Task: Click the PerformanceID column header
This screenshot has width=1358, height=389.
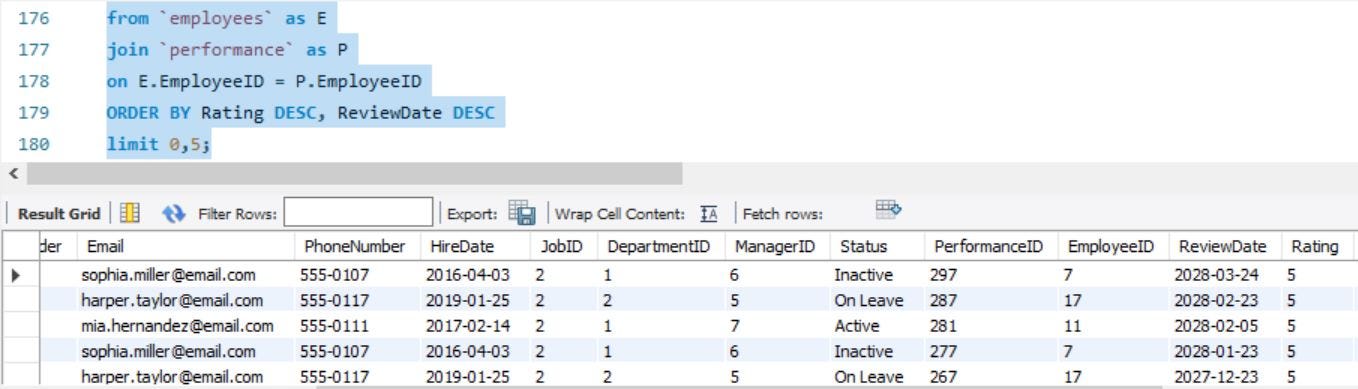Action: 991,247
